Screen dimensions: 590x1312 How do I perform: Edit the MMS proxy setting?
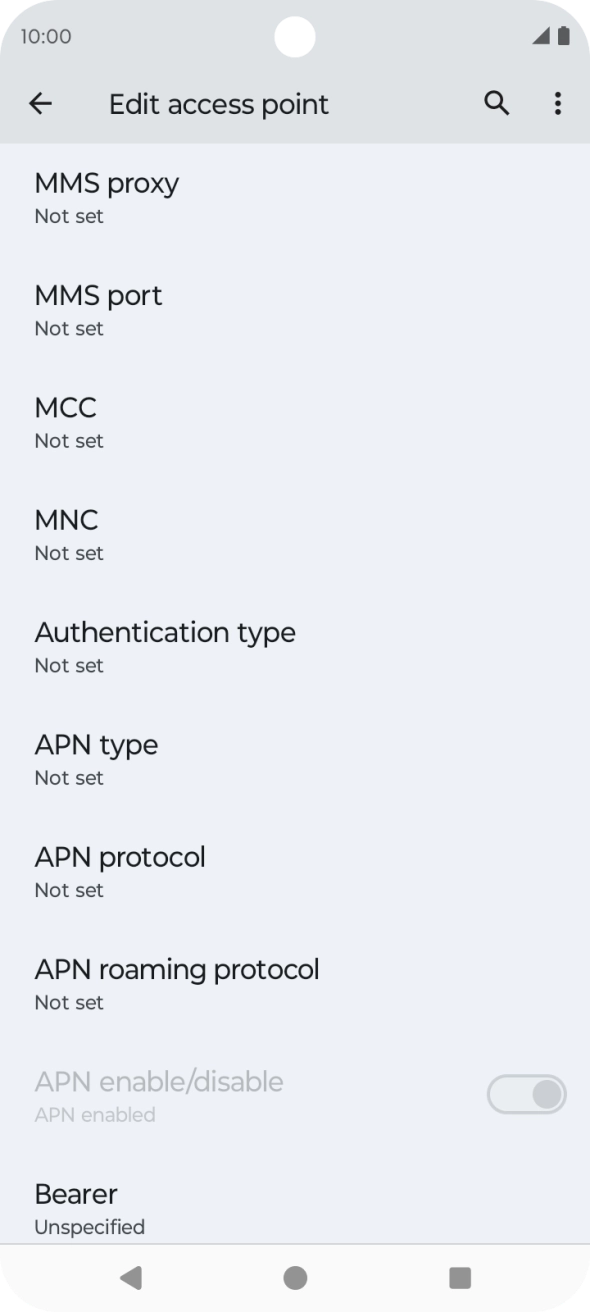click(x=295, y=198)
